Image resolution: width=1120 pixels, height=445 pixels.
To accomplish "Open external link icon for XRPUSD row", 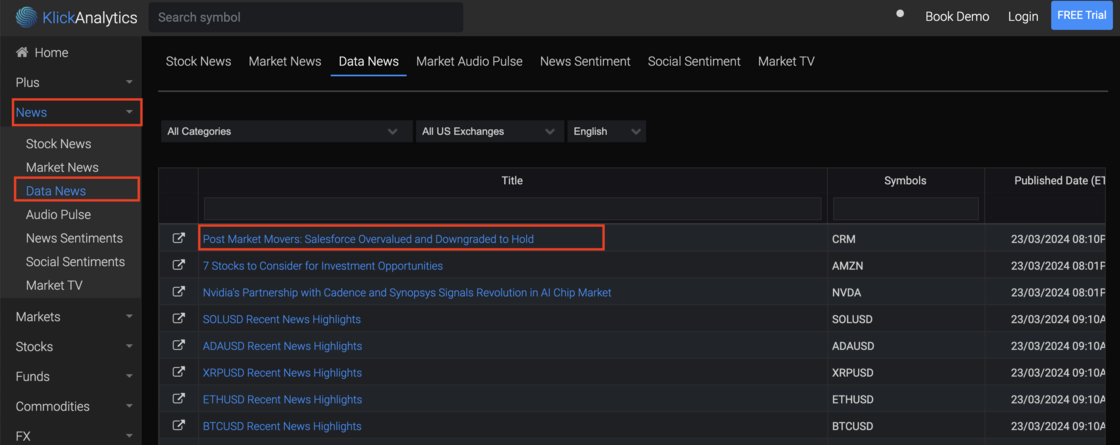I will [x=179, y=372].
